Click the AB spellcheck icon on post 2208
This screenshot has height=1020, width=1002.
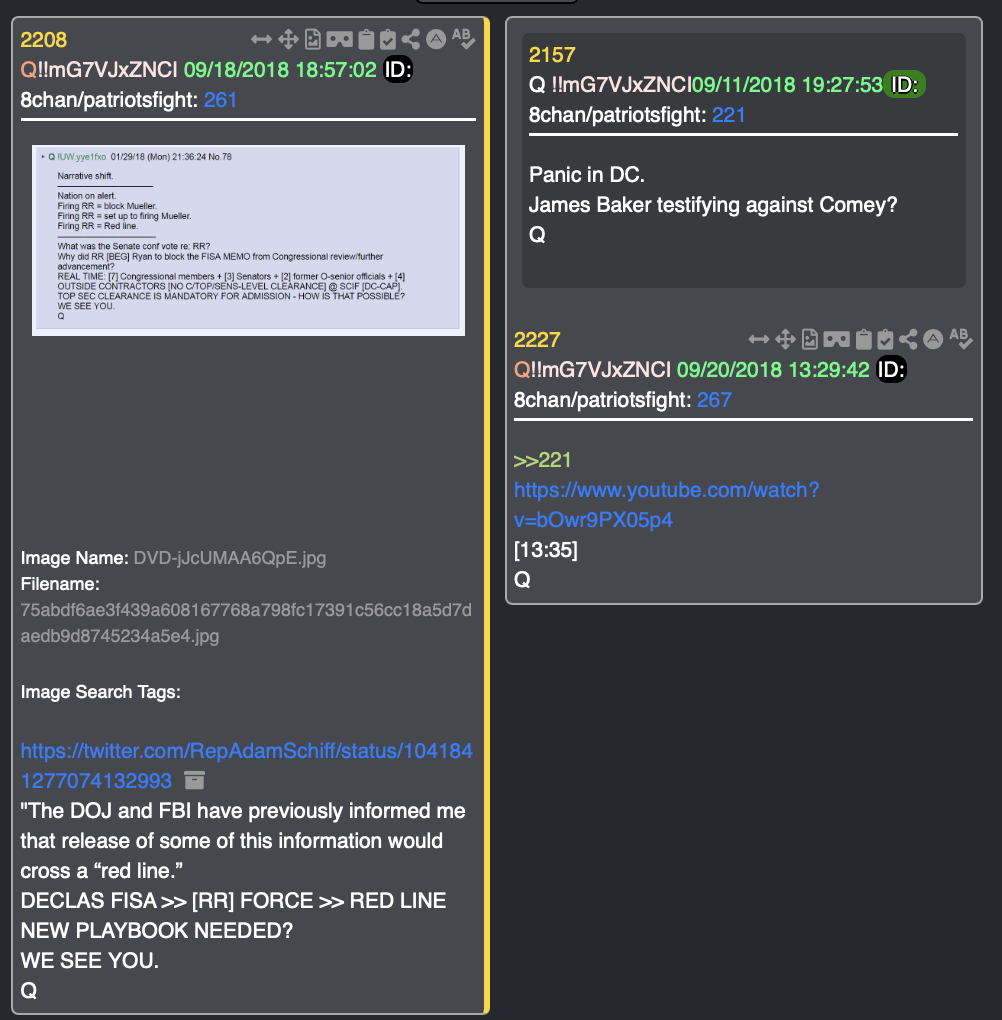(x=463, y=38)
